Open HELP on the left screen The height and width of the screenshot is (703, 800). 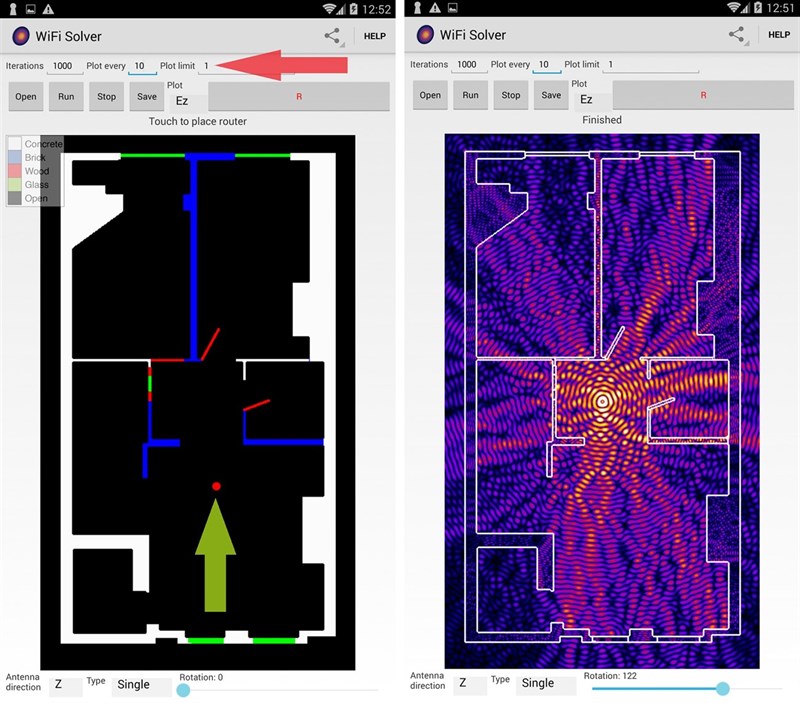tap(375, 36)
